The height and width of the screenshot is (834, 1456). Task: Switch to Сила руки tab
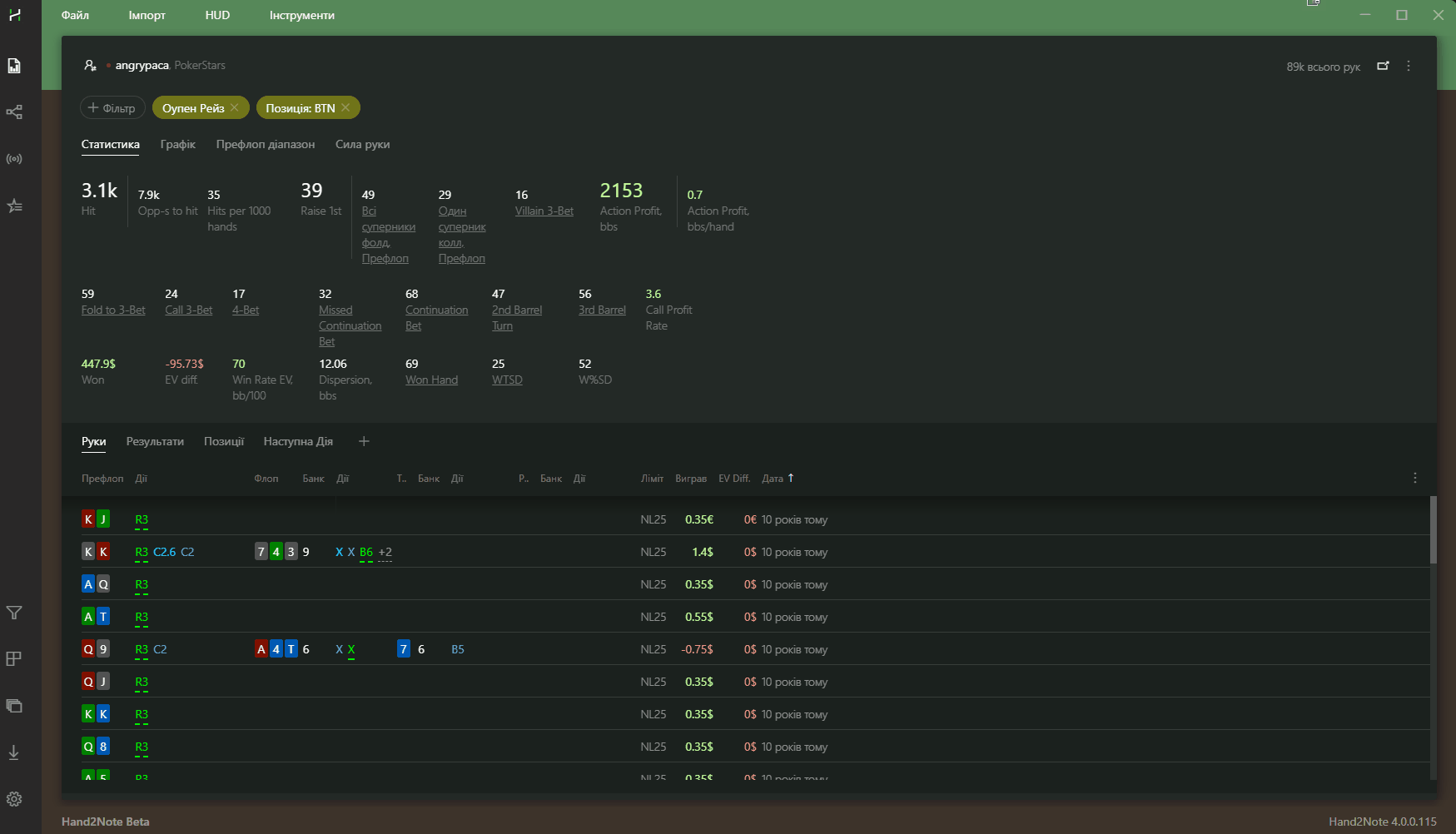tap(363, 144)
